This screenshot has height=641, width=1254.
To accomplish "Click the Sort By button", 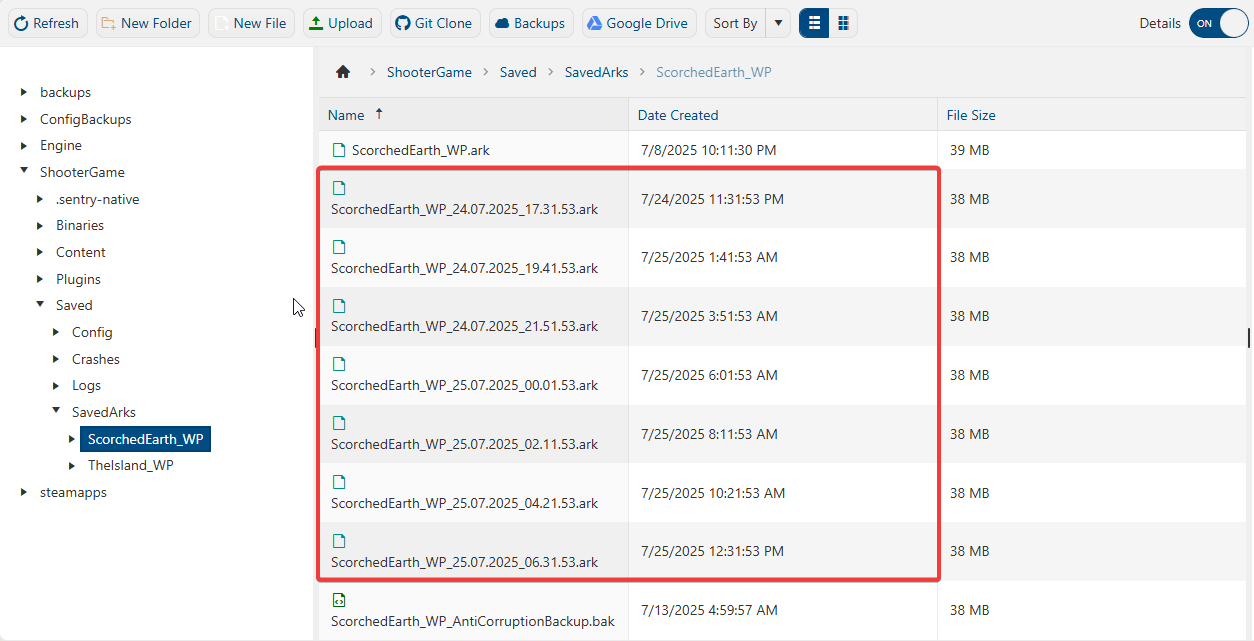I will (x=735, y=23).
